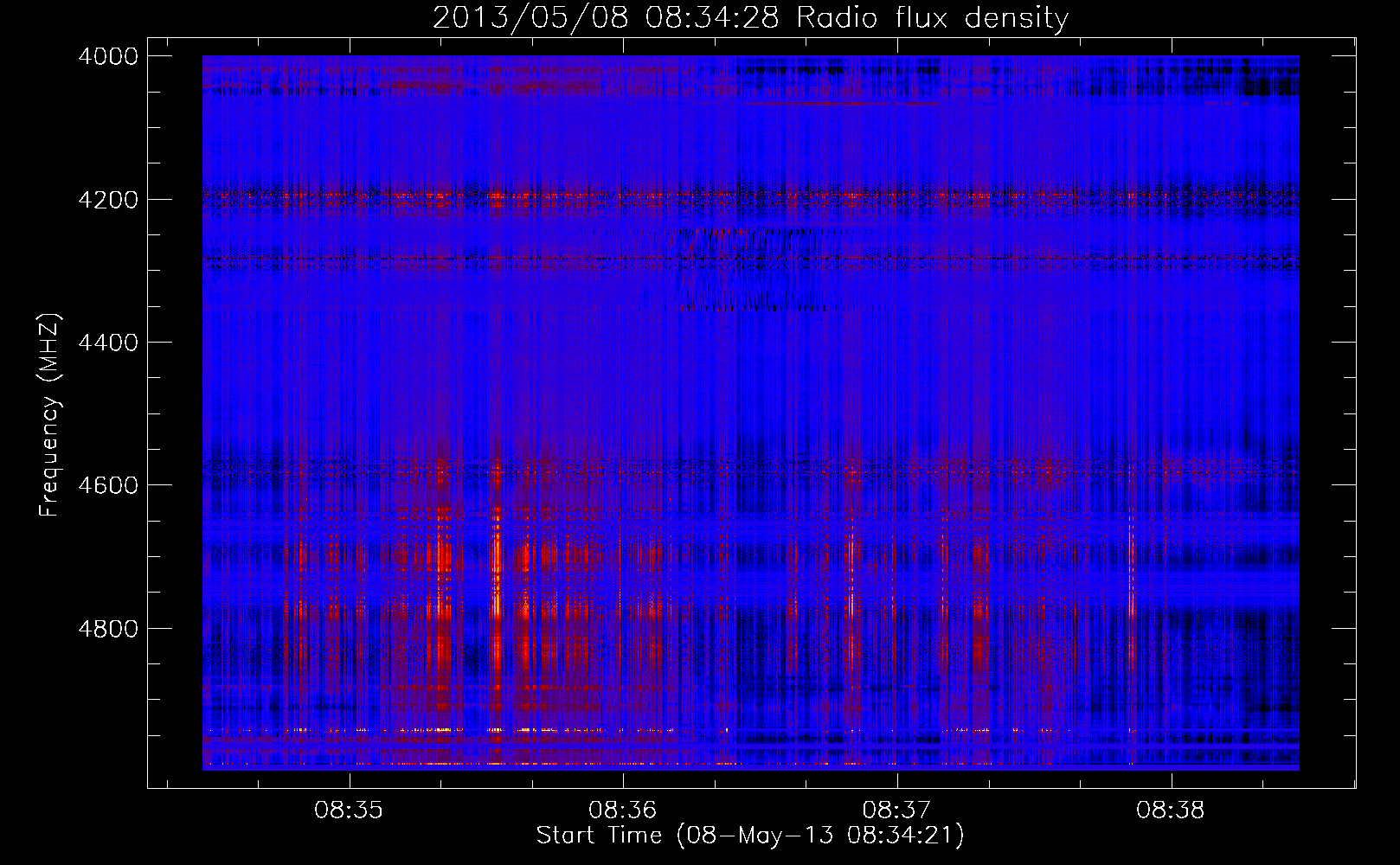The image size is (1400, 865).
Task: Click the 4800 frequency tick label
Action: pos(108,628)
